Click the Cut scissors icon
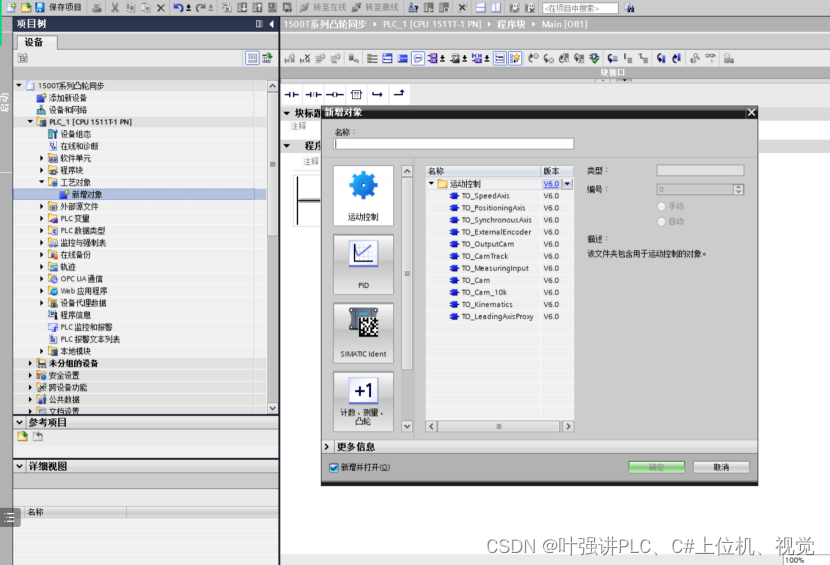 click(x=114, y=7)
